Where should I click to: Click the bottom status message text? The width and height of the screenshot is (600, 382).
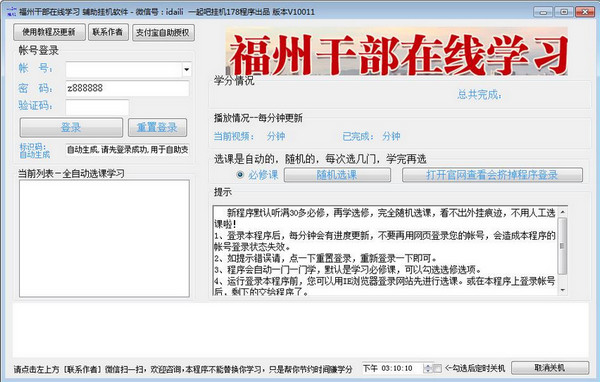pyautogui.click(x=183, y=369)
